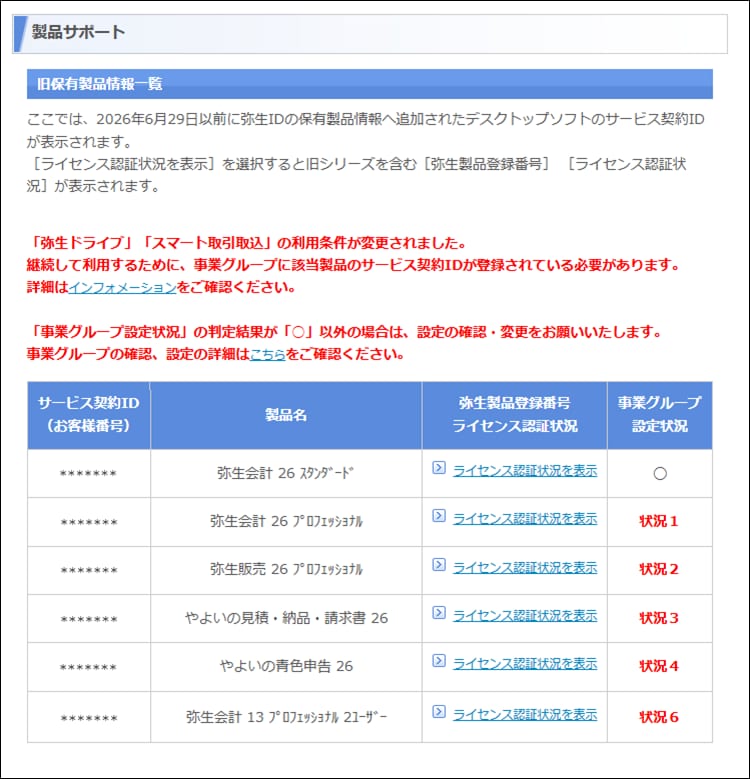The image size is (750, 779).
Task: Click masked ID in やよいの青色申告 26 row
Action: point(88,667)
